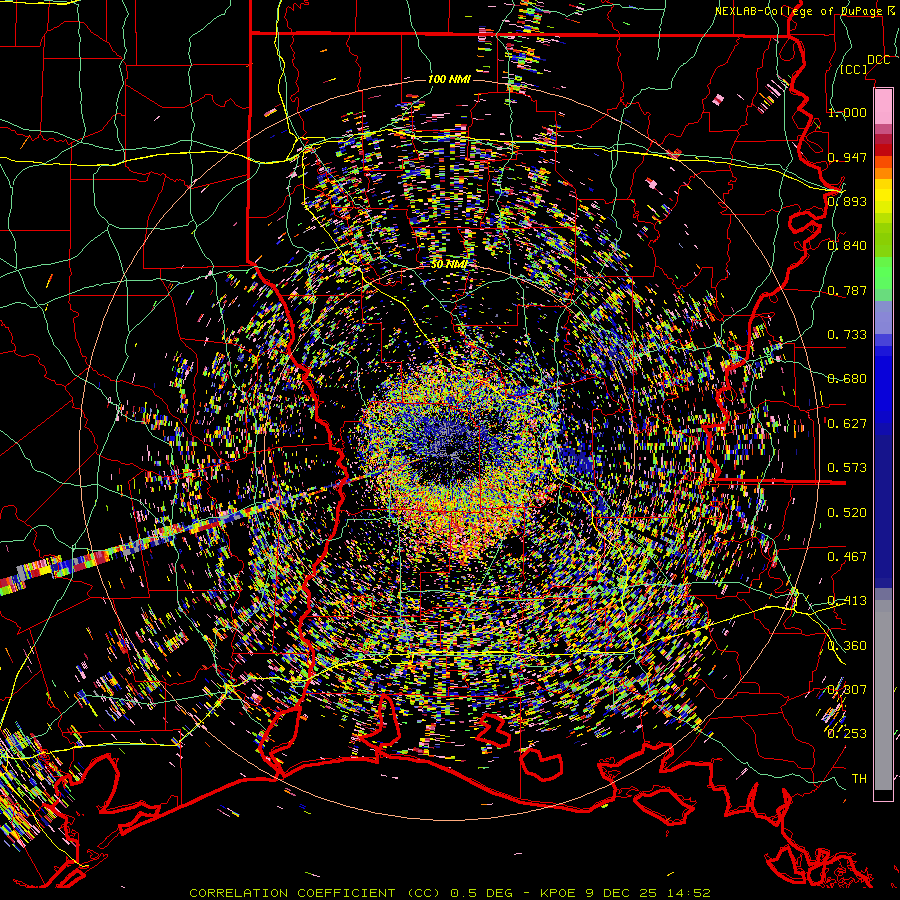This screenshot has width=900, height=900.
Task: Click the 0.467 legend value
Action: [847, 557]
